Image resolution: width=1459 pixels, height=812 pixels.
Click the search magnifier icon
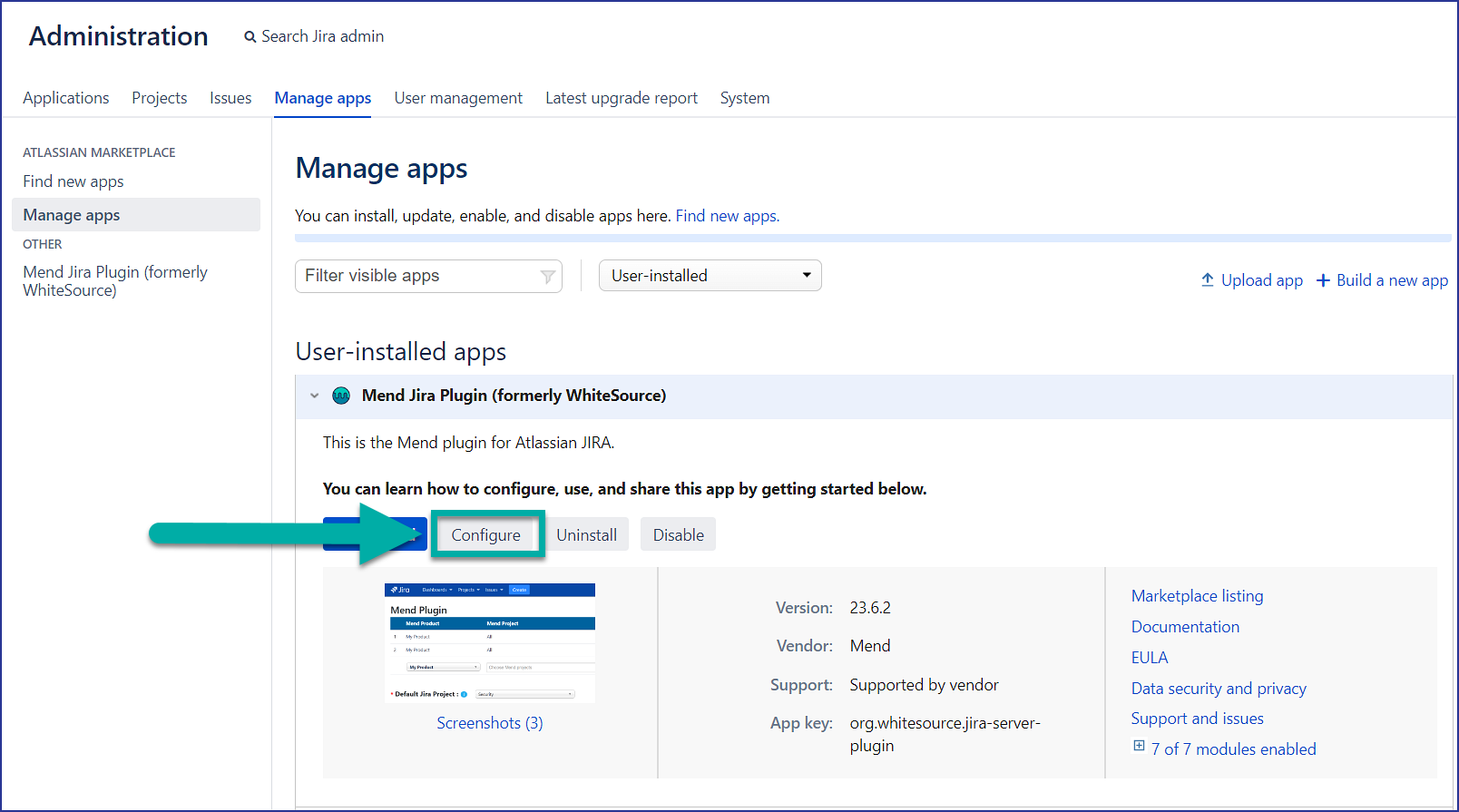point(250,37)
